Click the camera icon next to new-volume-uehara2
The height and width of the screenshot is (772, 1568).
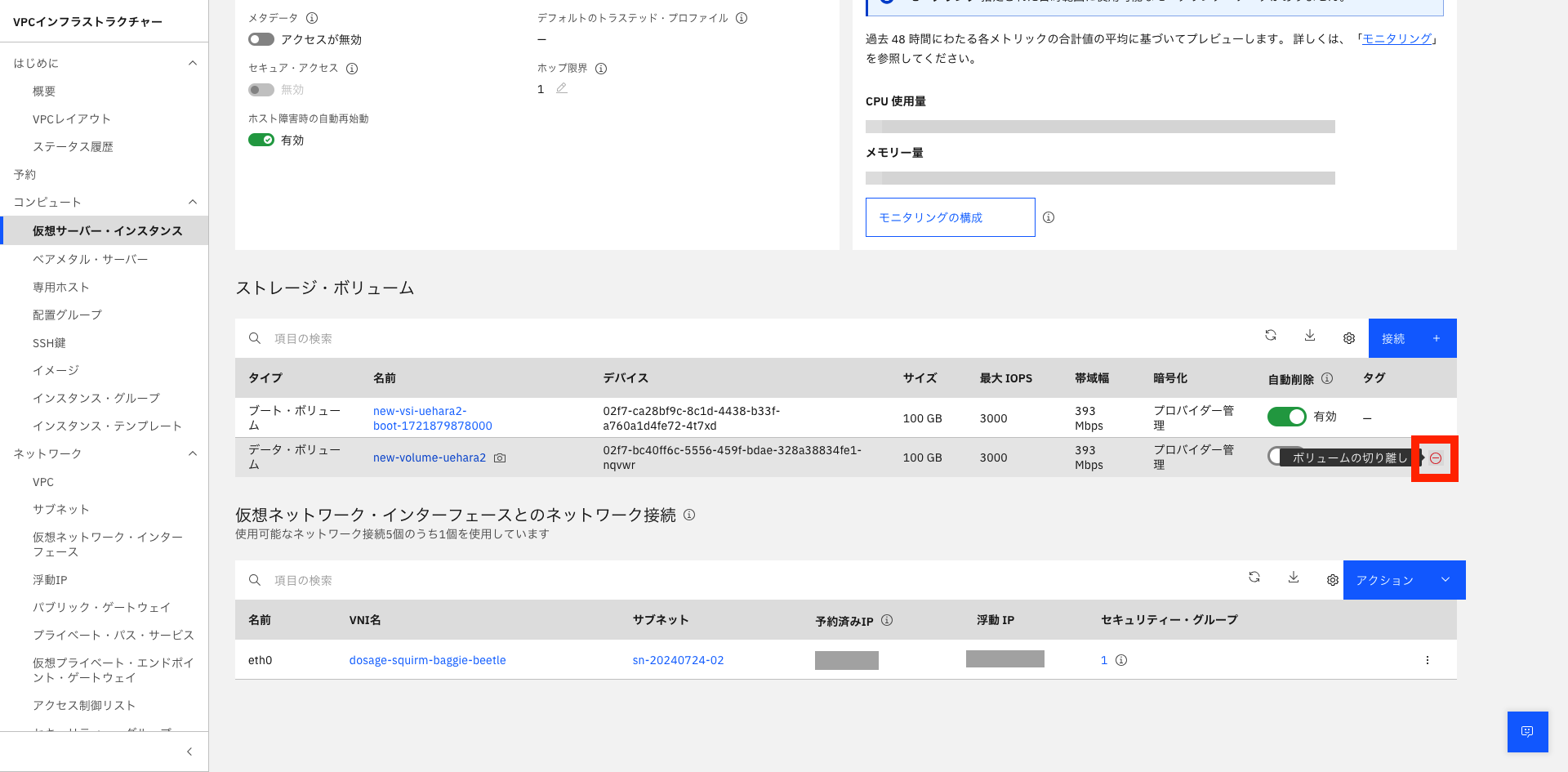[499, 458]
